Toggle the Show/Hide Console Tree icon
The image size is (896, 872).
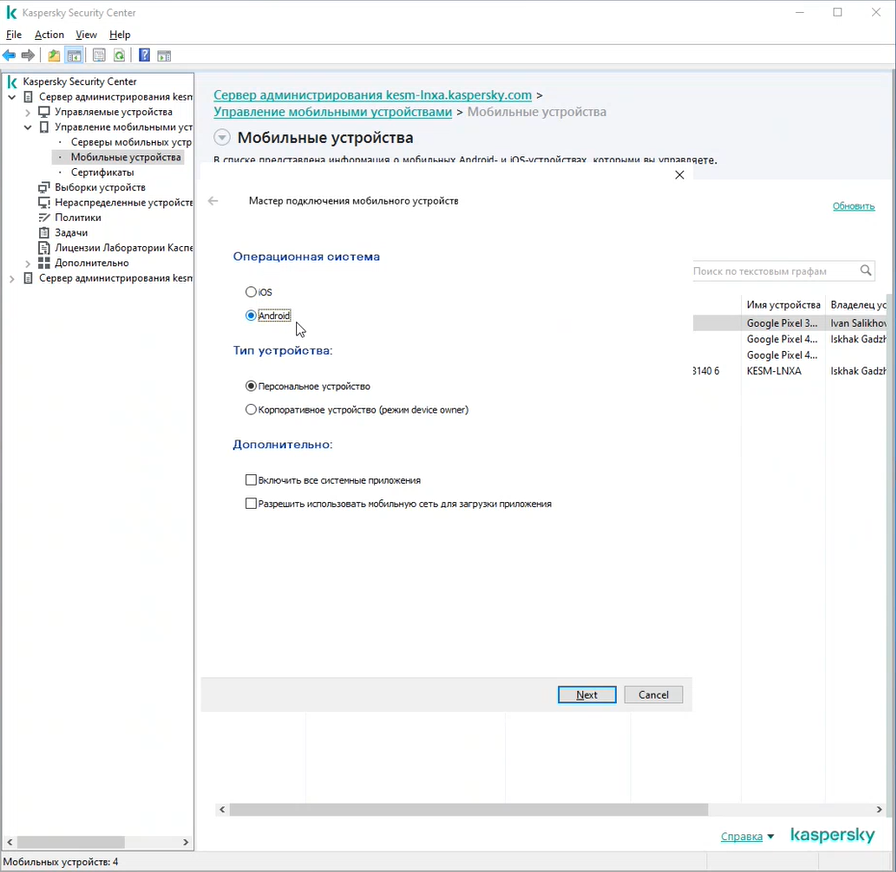click(74, 55)
